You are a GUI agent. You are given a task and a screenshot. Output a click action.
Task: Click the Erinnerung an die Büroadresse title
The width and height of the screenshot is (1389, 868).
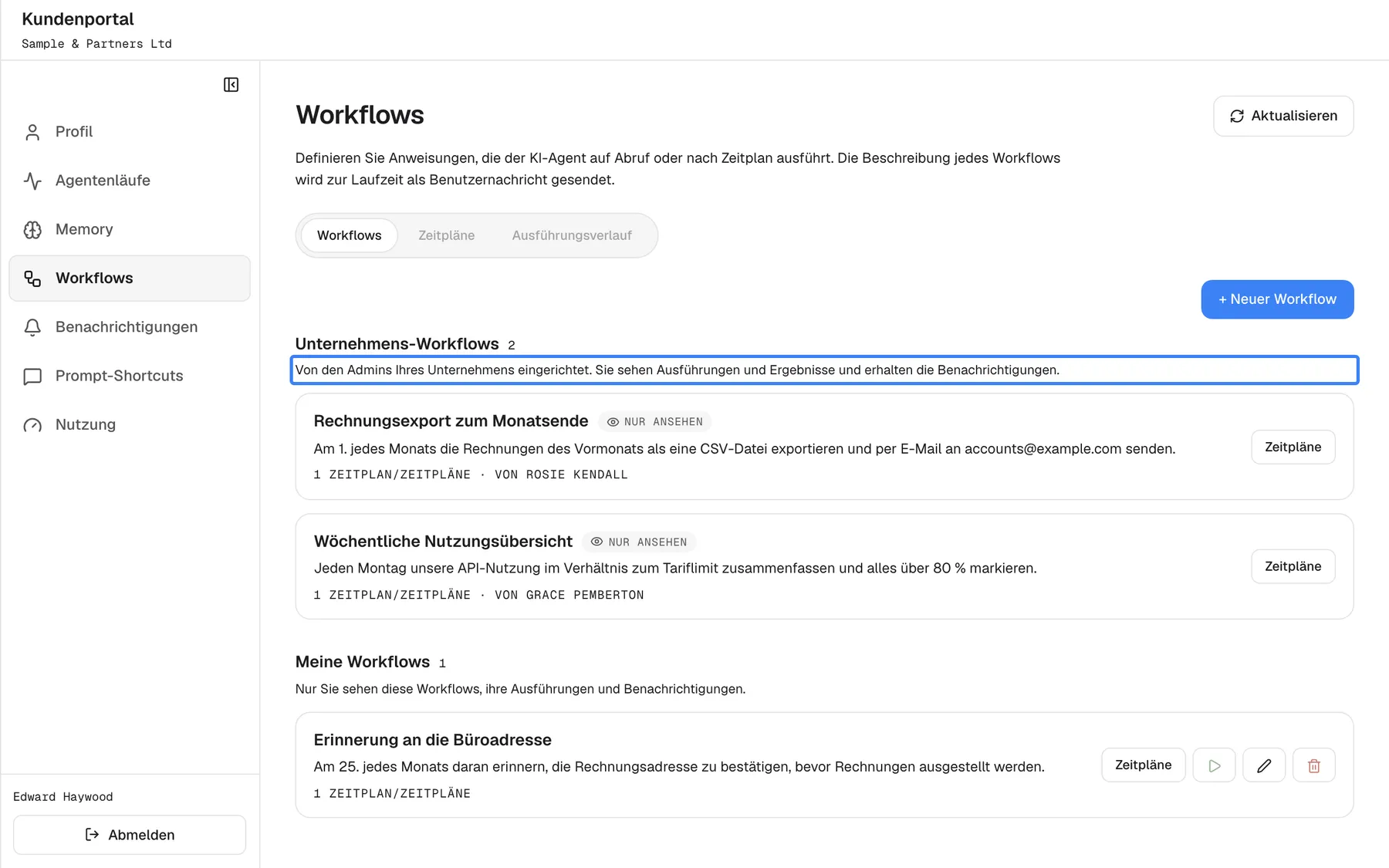tap(432, 740)
